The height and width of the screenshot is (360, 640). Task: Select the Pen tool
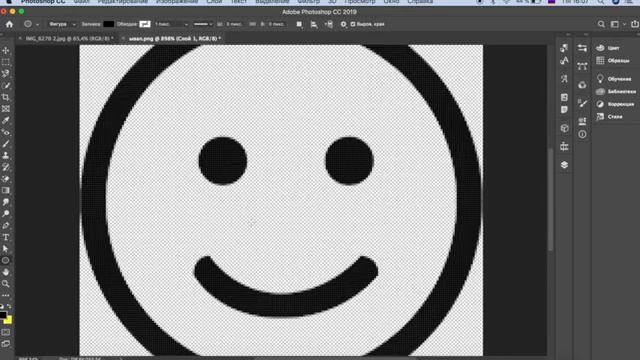tap(6, 226)
